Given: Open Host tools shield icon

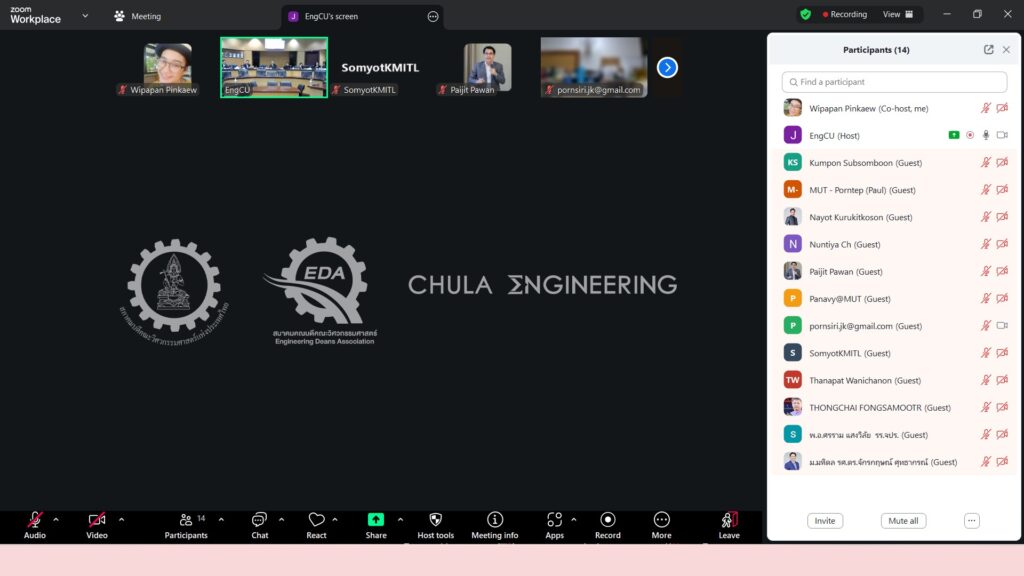Looking at the screenshot, I should (x=435, y=520).
